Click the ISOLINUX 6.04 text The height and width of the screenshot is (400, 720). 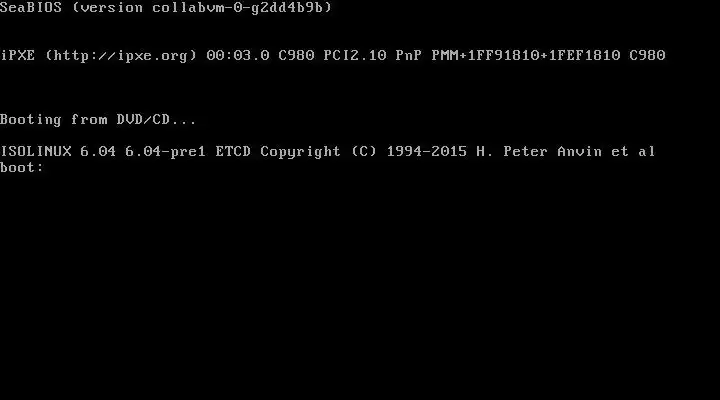58,151
